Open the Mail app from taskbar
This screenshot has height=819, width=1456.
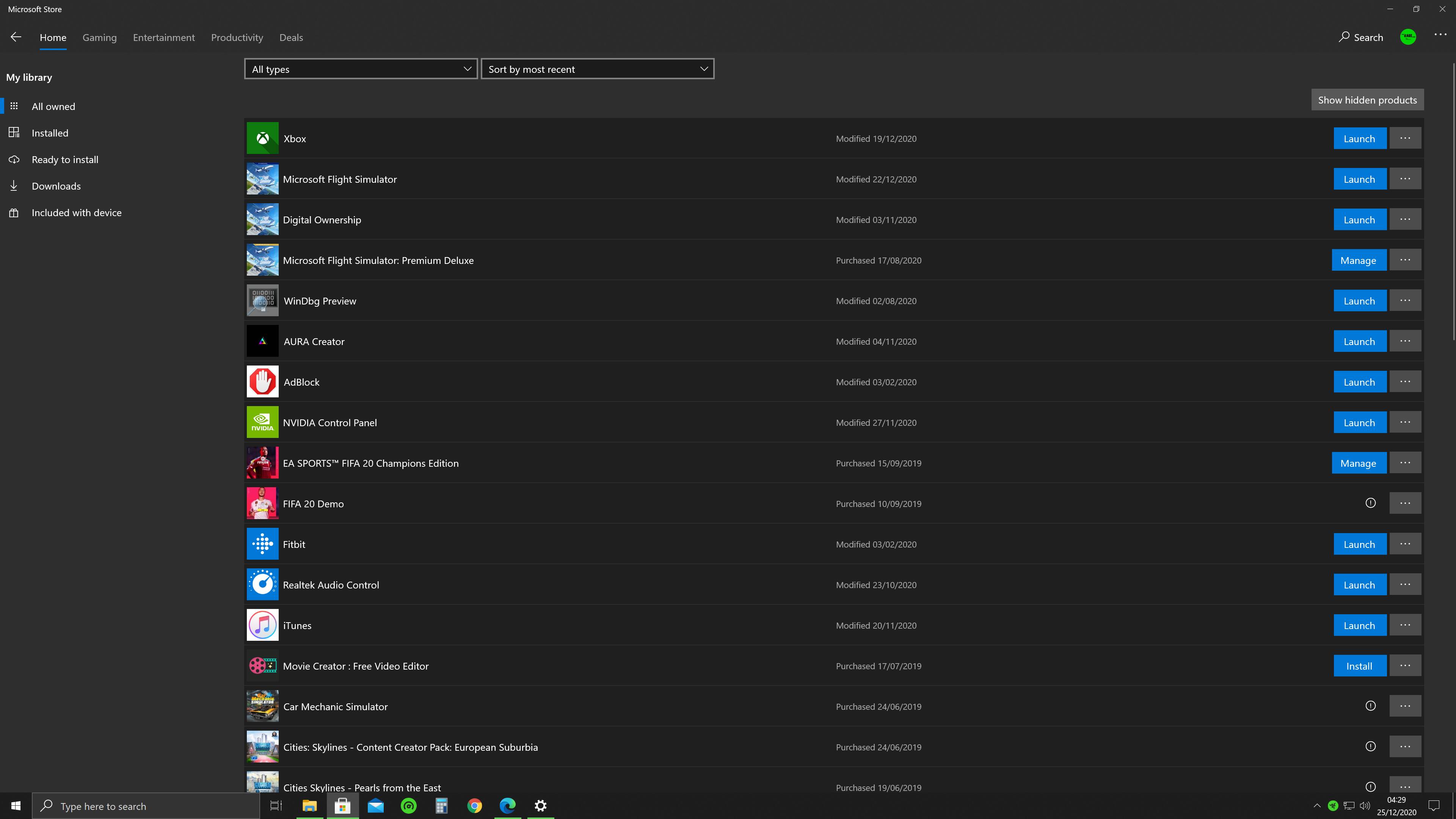pyautogui.click(x=375, y=806)
